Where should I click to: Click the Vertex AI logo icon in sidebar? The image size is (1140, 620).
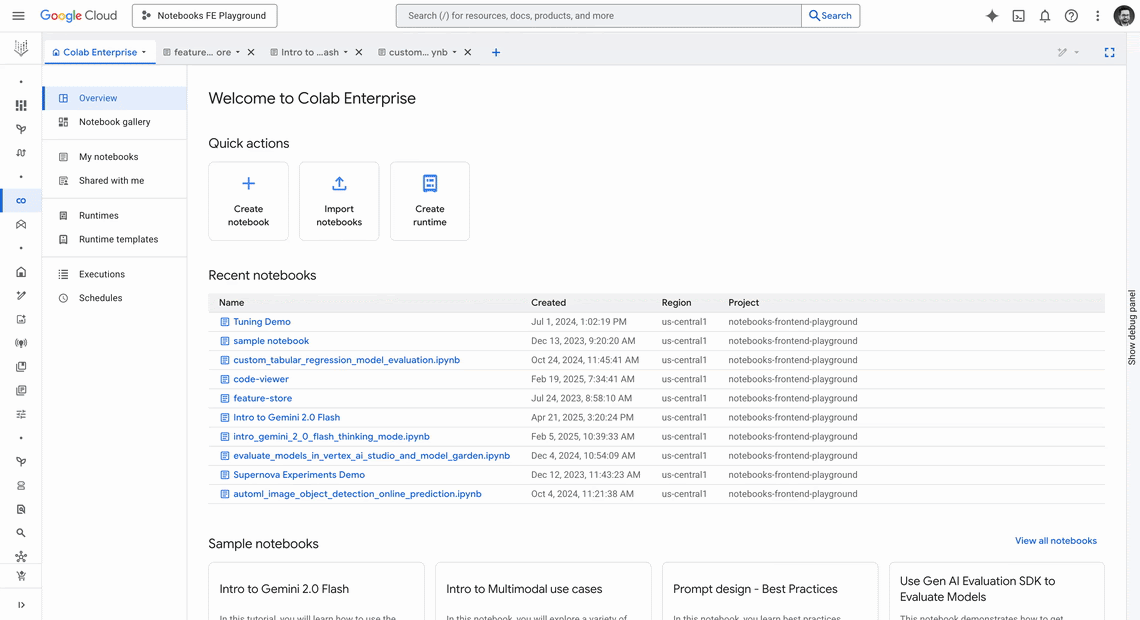(21, 48)
